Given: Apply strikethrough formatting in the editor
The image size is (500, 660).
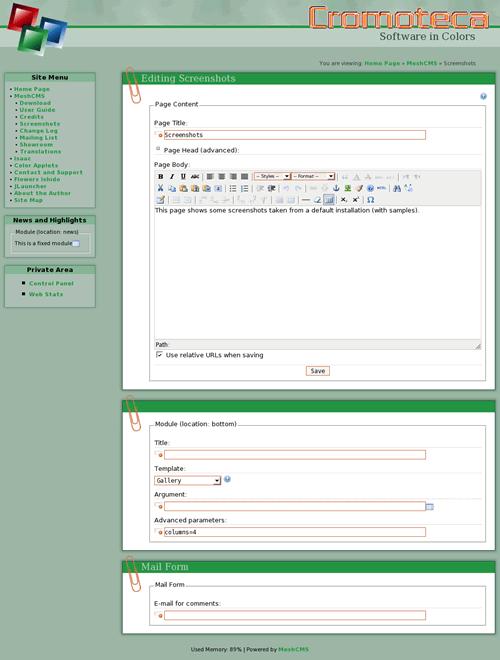Looking at the screenshot, I should pyautogui.click(x=194, y=176).
